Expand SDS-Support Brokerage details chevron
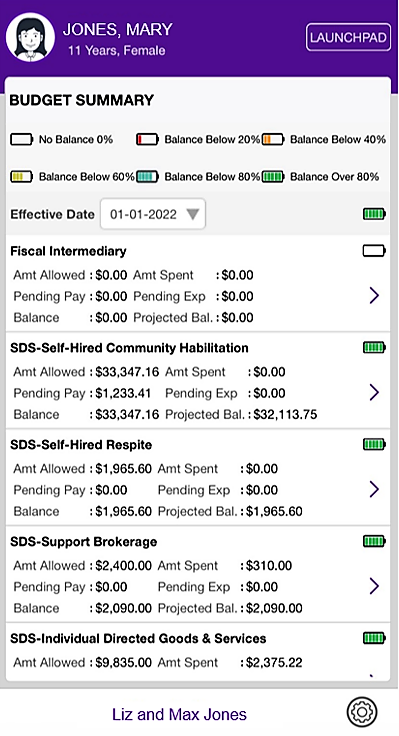Screen dimensions: 399x736 (x=374, y=586)
